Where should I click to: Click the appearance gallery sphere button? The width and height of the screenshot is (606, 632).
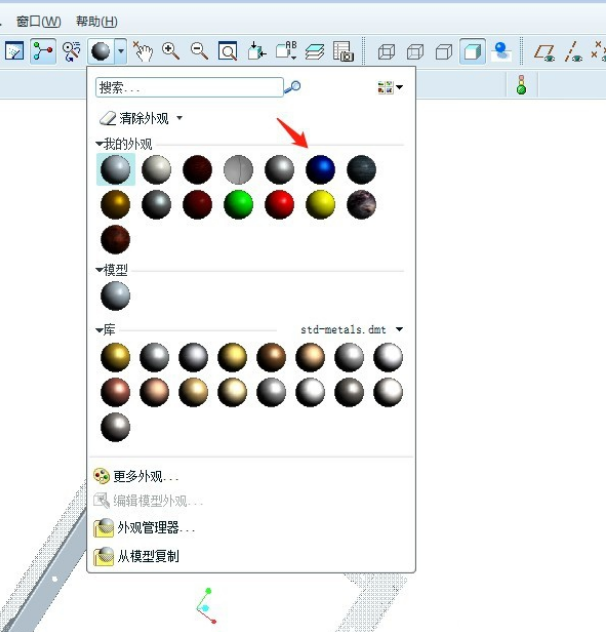tap(101, 52)
